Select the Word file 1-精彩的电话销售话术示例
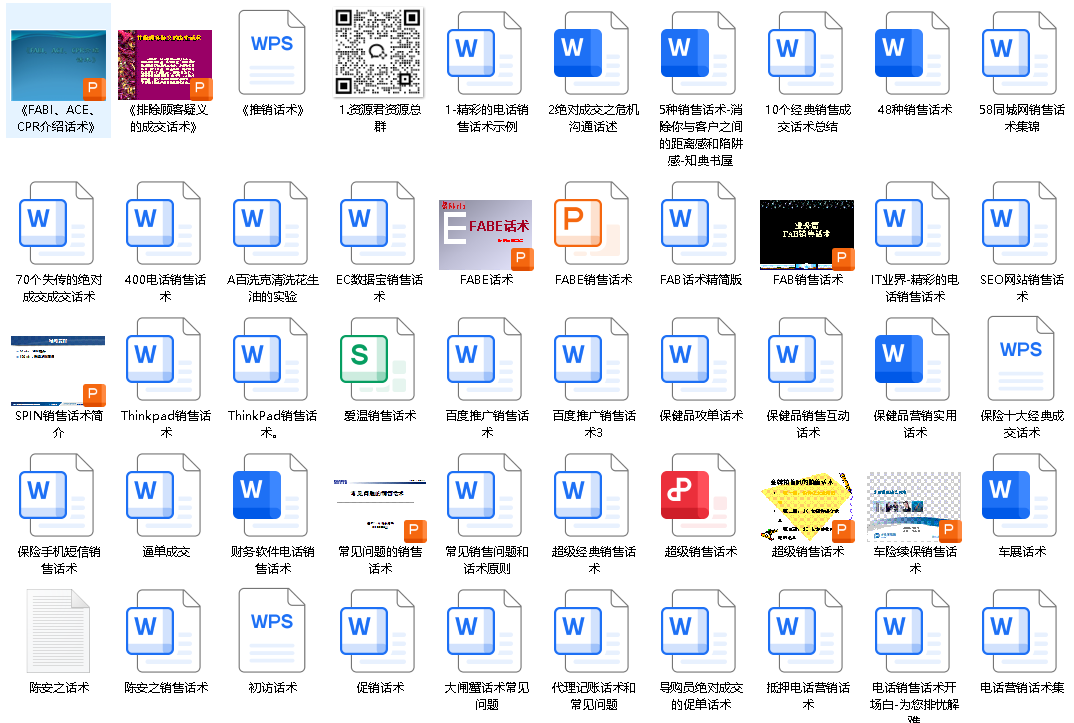The height and width of the screenshot is (723, 1074). click(x=486, y=53)
